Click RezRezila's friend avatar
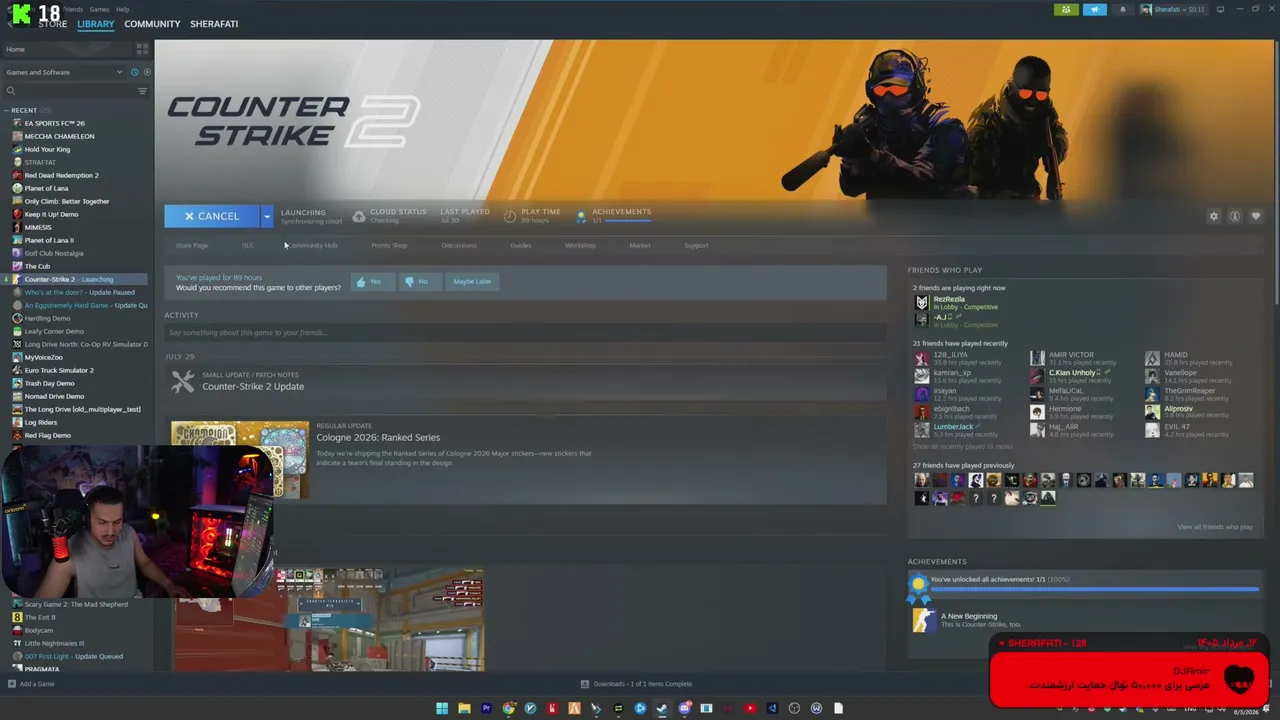1280x720 pixels. coord(921,302)
